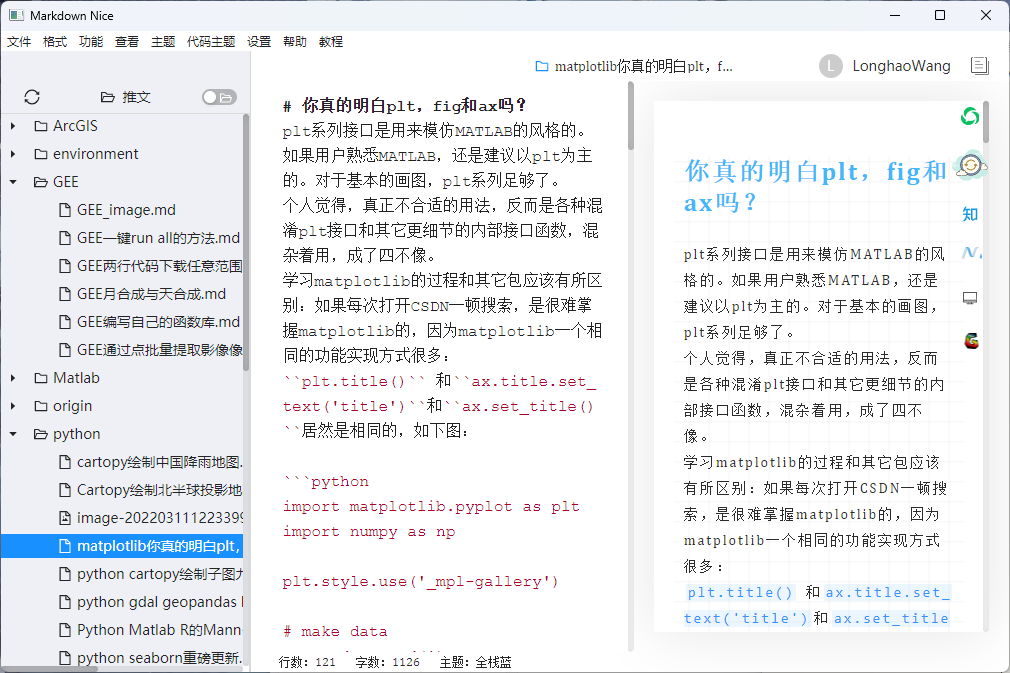The image size is (1010, 673).
Task: Open the 文件 menu
Action: pyautogui.click(x=19, y=42)
